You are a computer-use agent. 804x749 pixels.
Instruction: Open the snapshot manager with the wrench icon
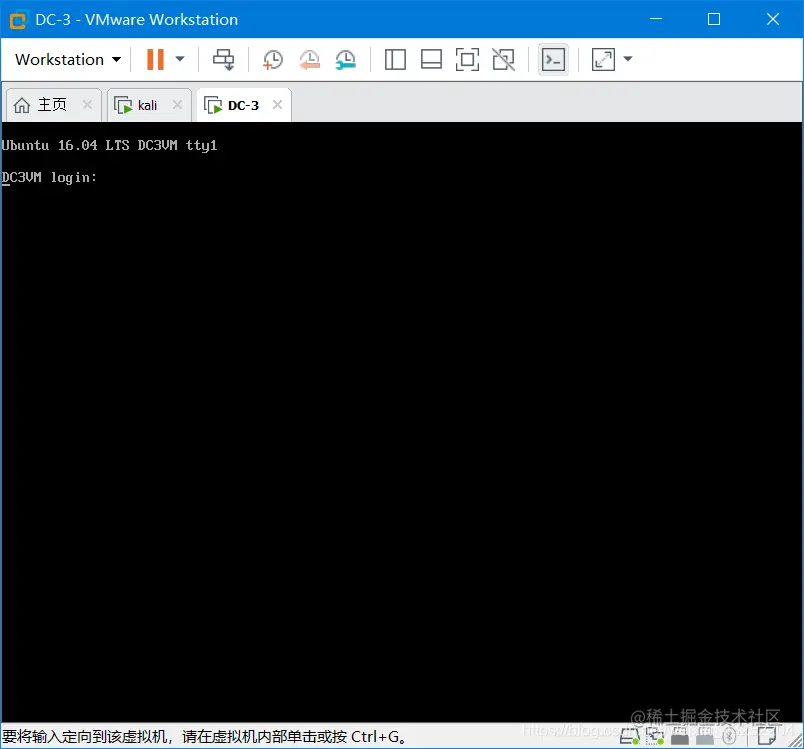(346, 59)
